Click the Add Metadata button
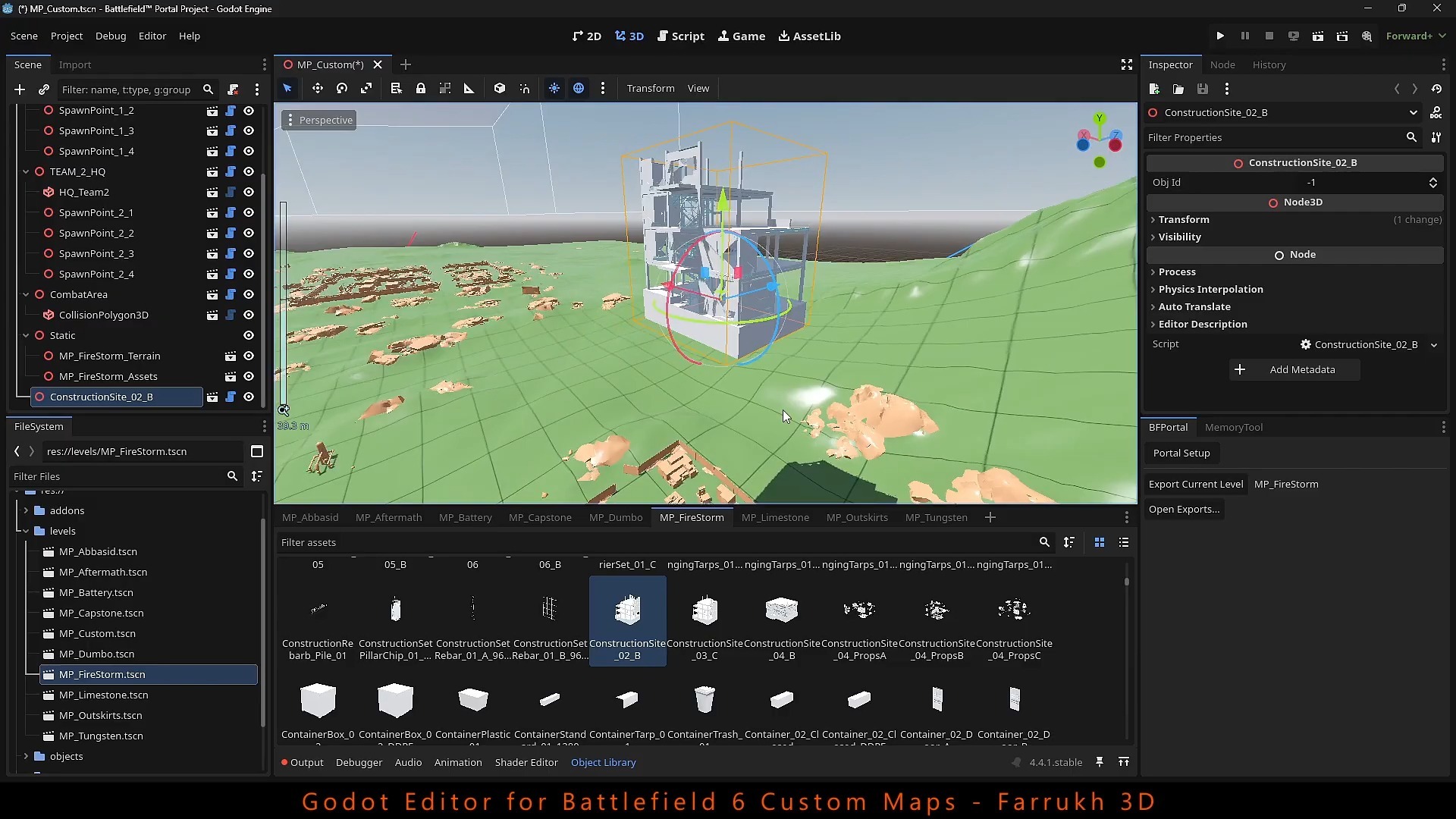The image size is (1456, 819). pyautogui.click(x=1294, y=369)
